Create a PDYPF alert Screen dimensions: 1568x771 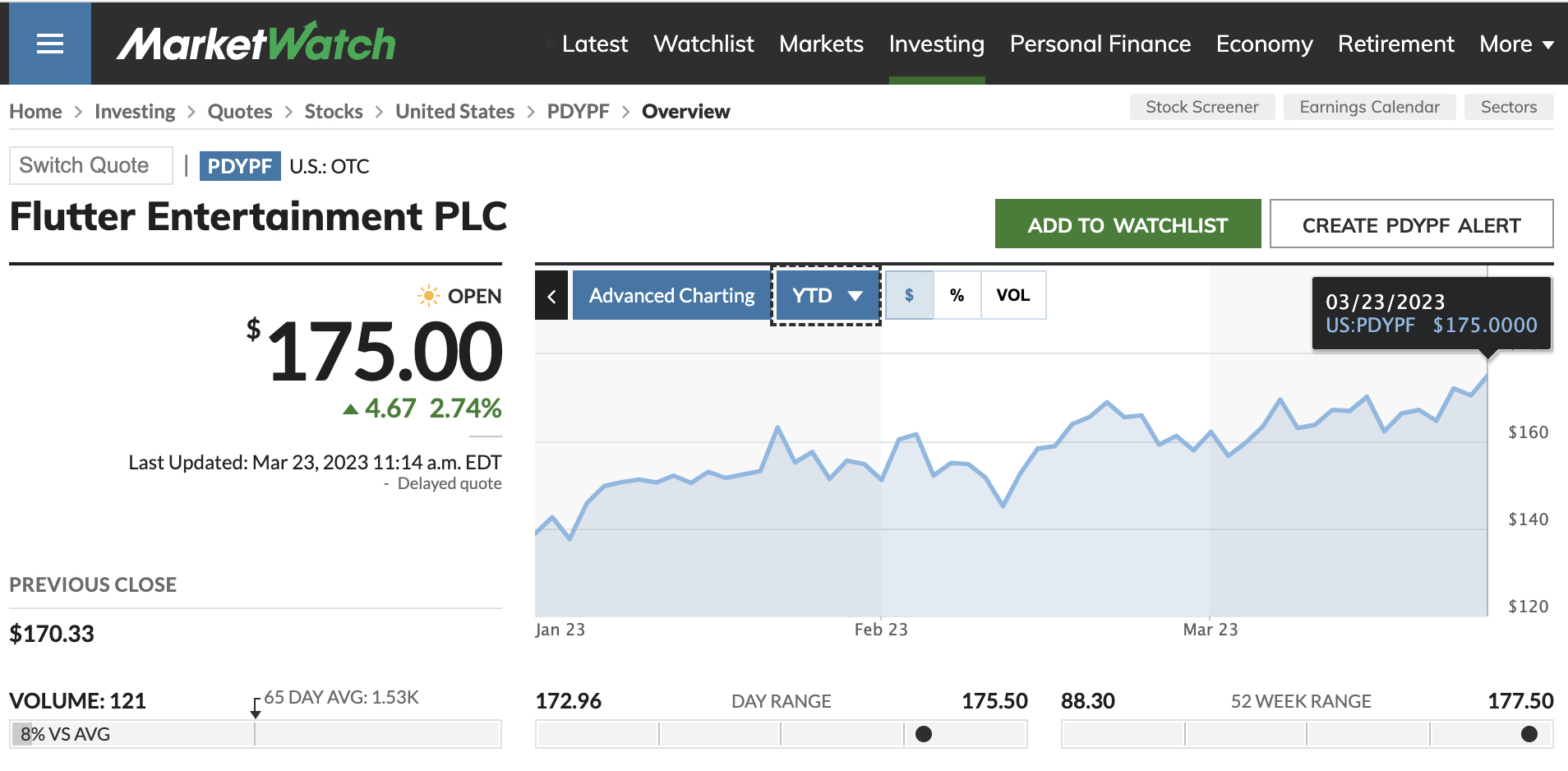point(1411,224)
